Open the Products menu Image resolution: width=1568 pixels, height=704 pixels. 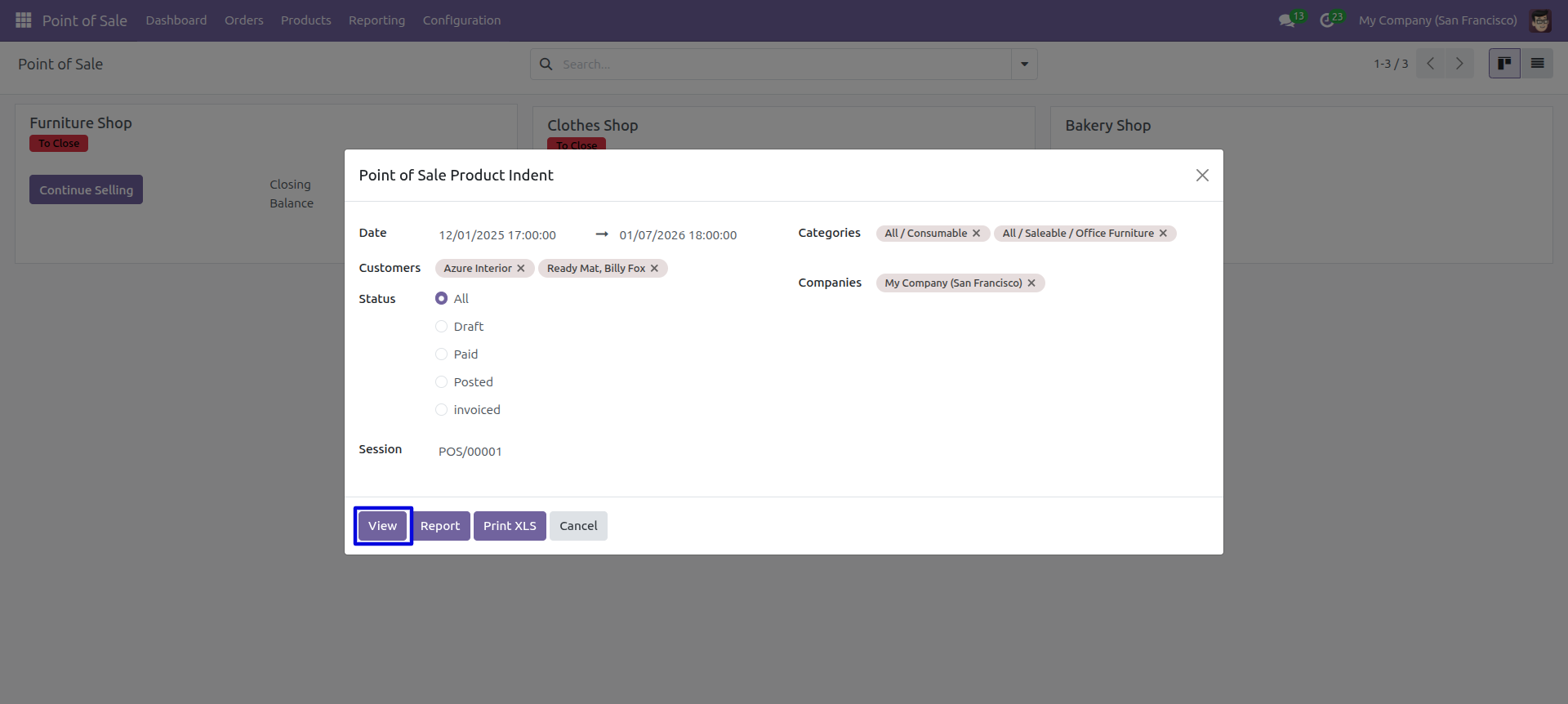[x=306, y=20]
